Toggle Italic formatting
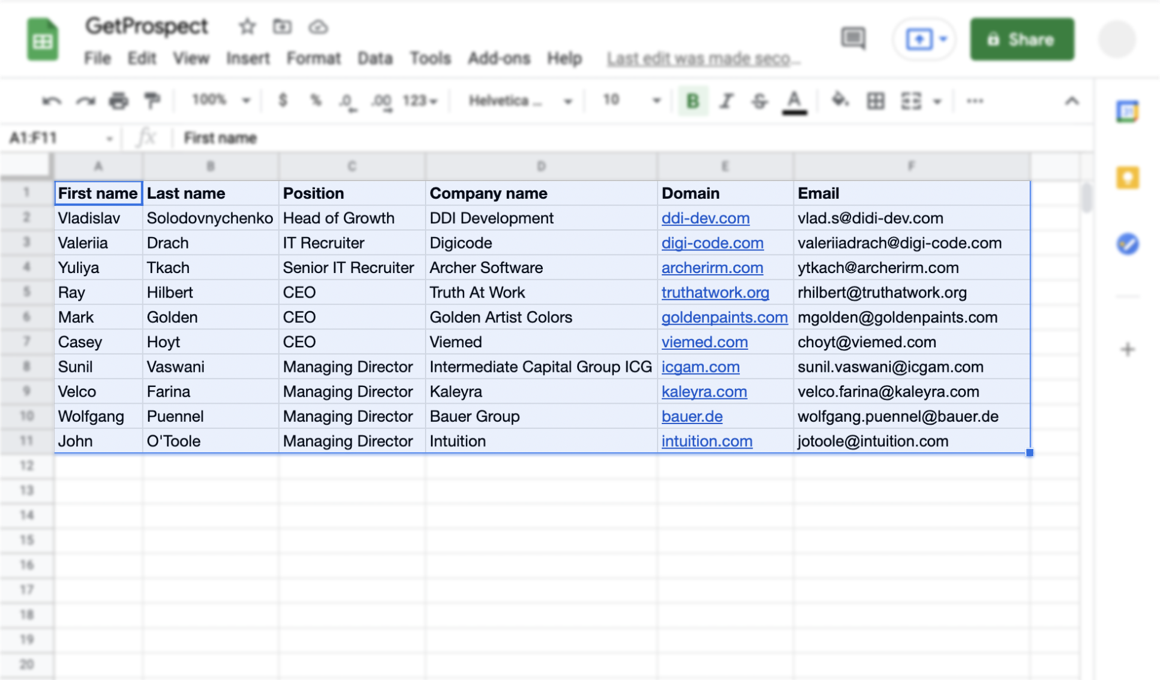The width and height of the screenshot is (1160, 680). pyautogui.click(x=726, y=101)
